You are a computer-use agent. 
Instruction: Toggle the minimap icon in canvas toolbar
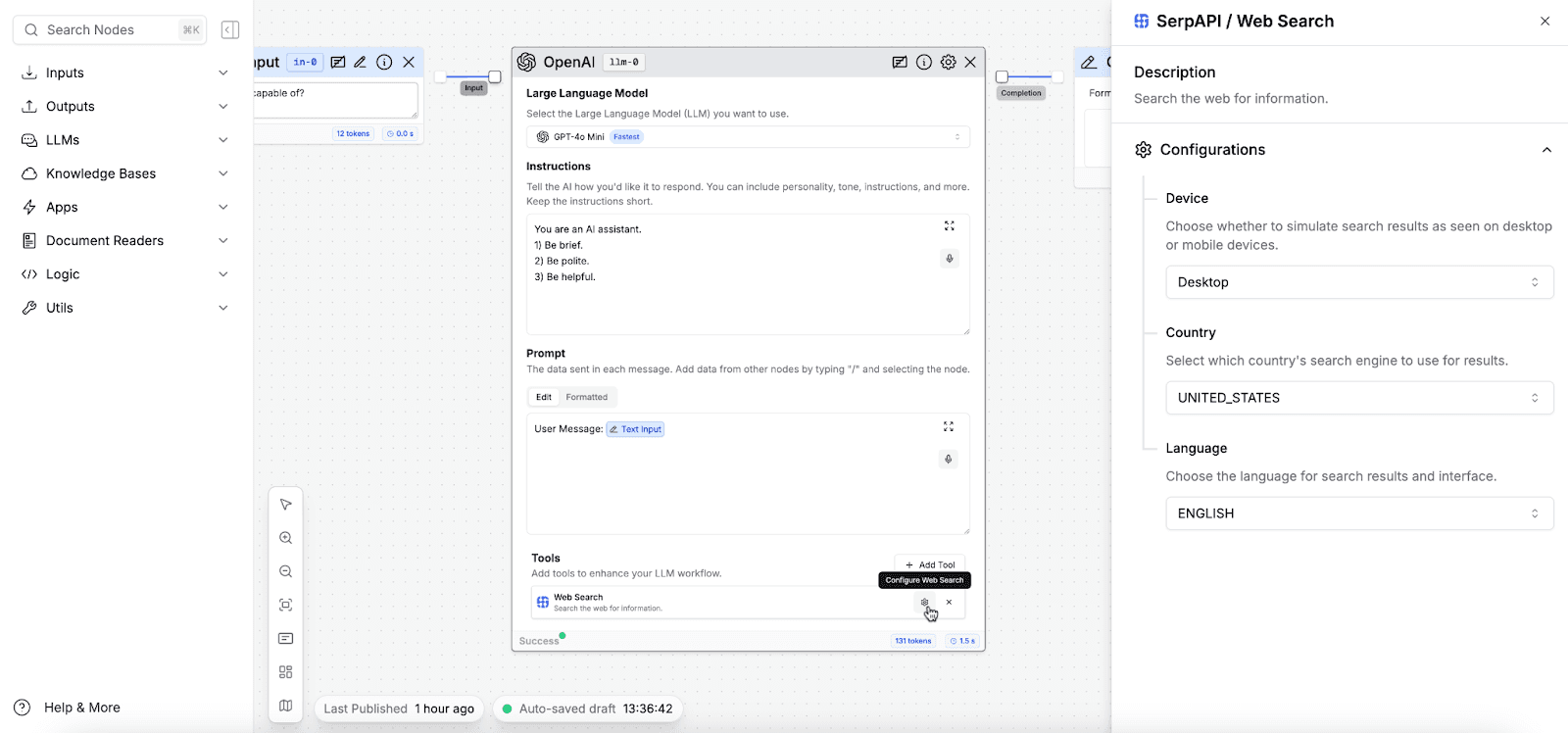coord(286,706)
